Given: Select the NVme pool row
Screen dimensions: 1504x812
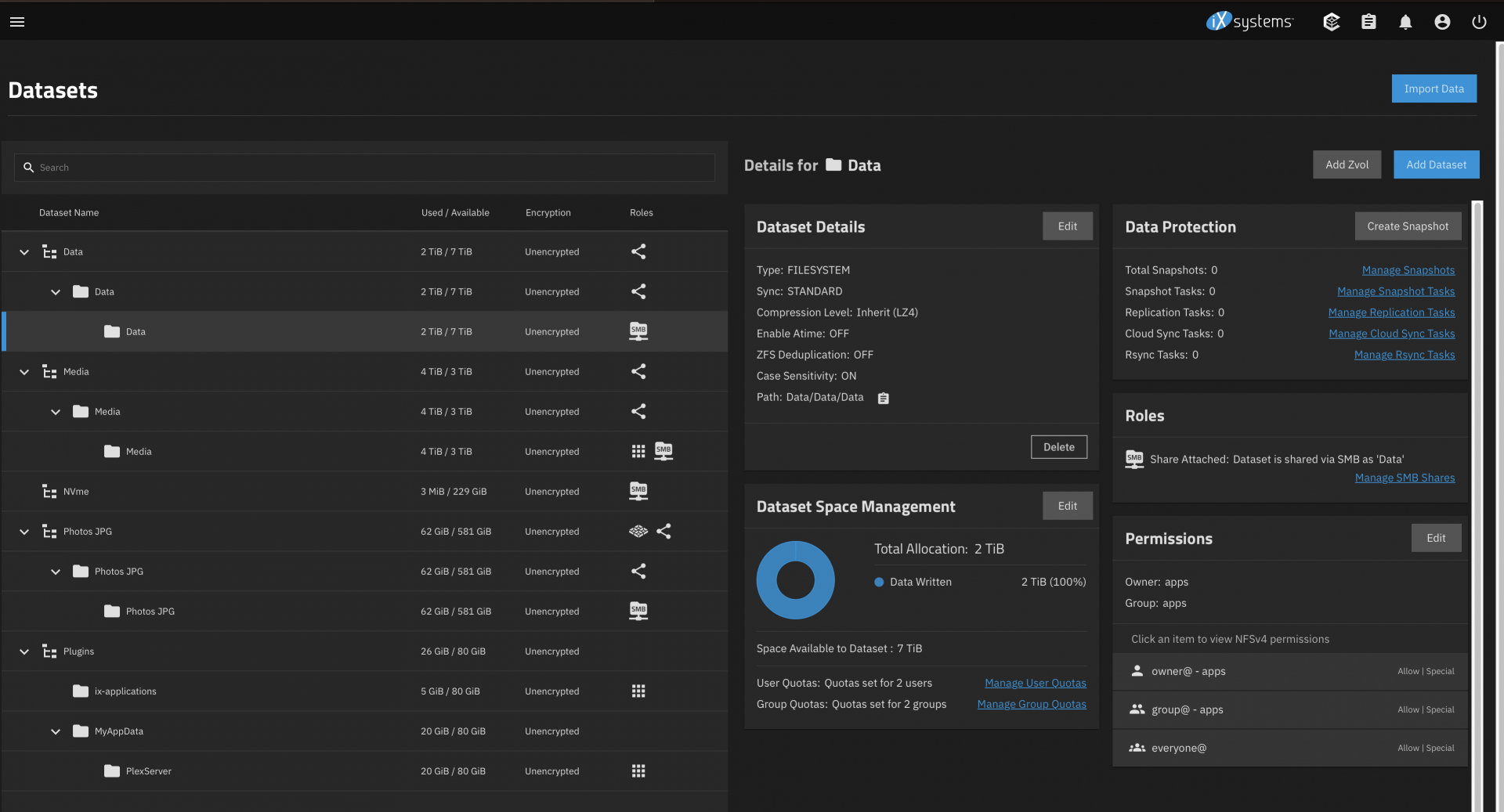Looking at the screenshot, I should click(364, 491).
